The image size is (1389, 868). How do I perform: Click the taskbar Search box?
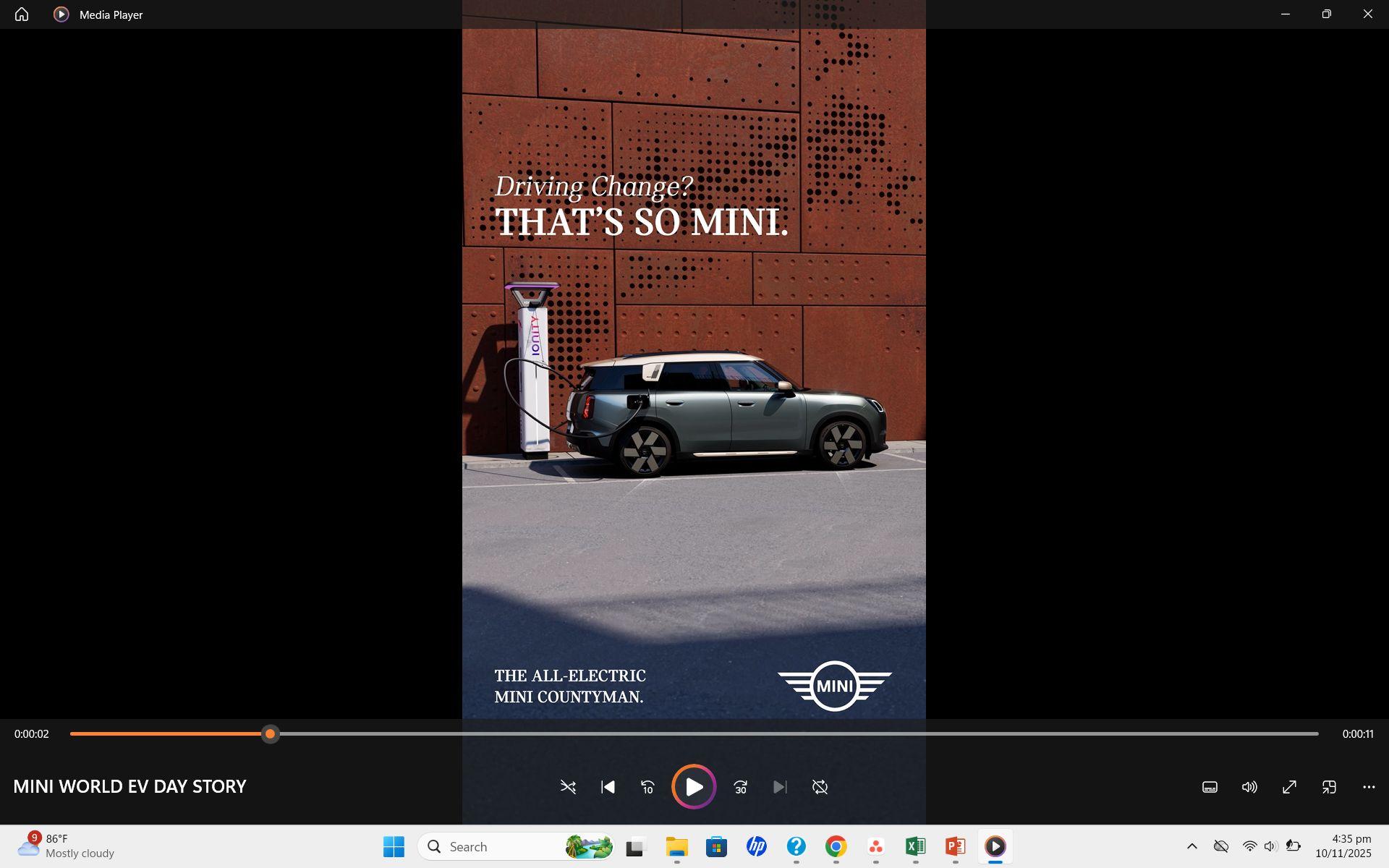pos(499,846)
